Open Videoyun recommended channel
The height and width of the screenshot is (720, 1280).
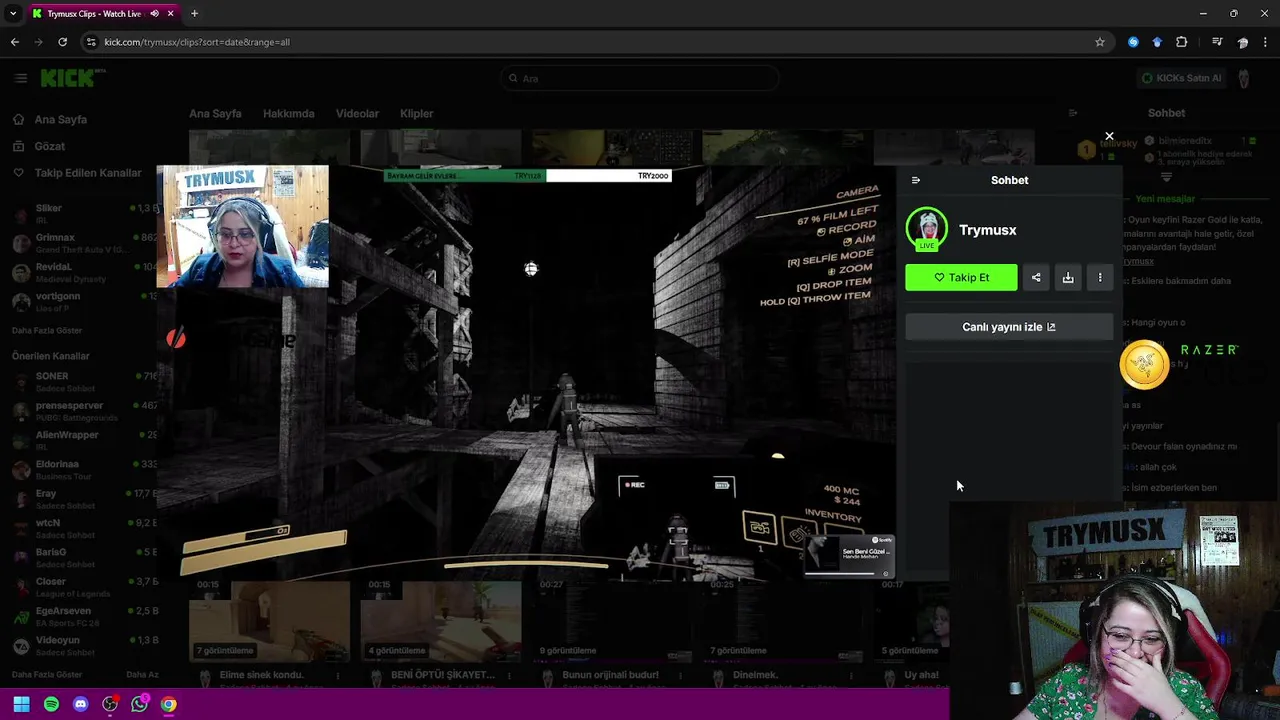click(85, 645)
